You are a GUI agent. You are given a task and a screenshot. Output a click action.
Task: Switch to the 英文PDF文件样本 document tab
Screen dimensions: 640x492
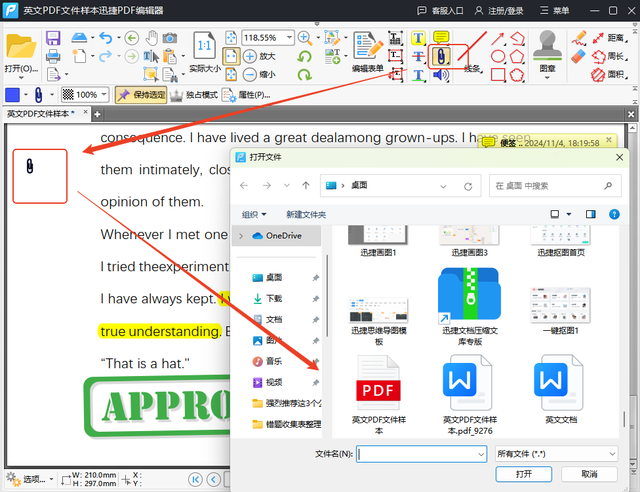pyautogui.click(x=41, y=114)
